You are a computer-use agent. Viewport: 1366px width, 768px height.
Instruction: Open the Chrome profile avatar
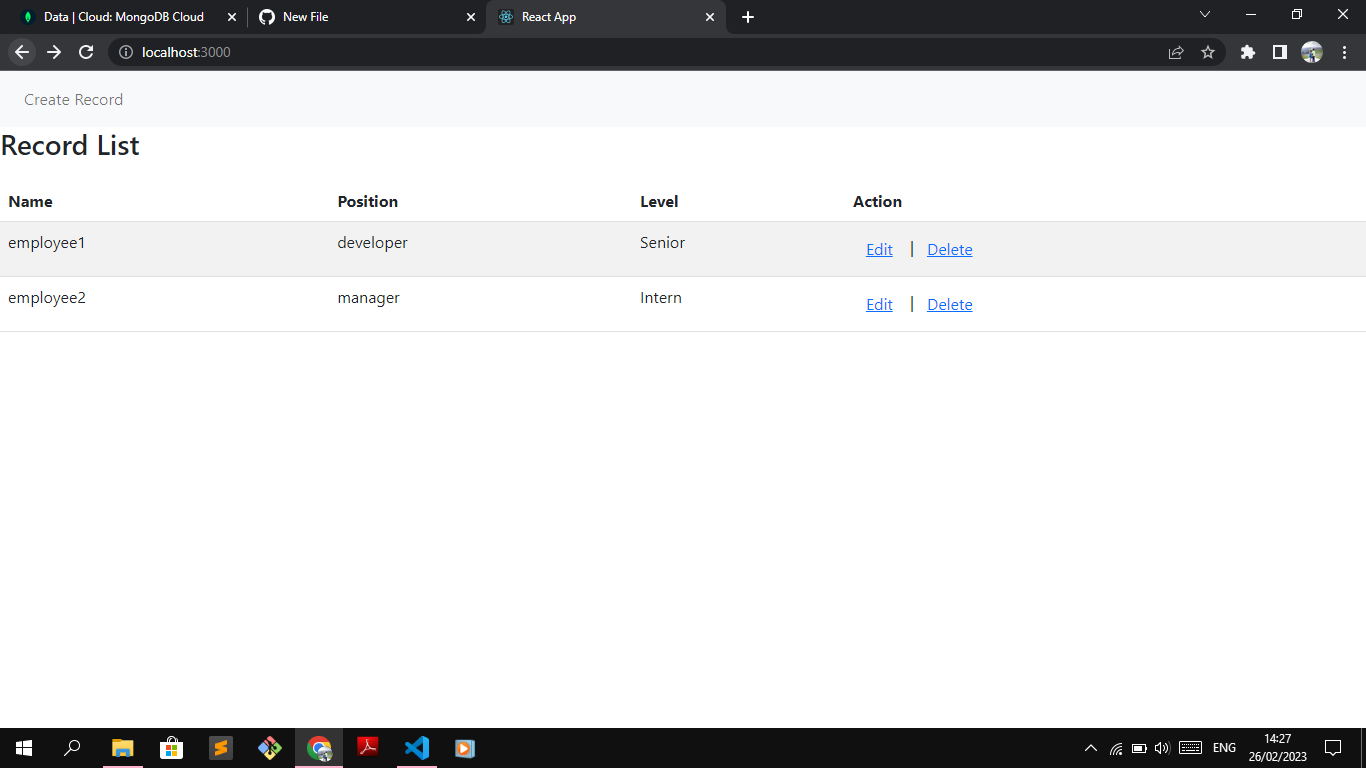coord(1312,52)
